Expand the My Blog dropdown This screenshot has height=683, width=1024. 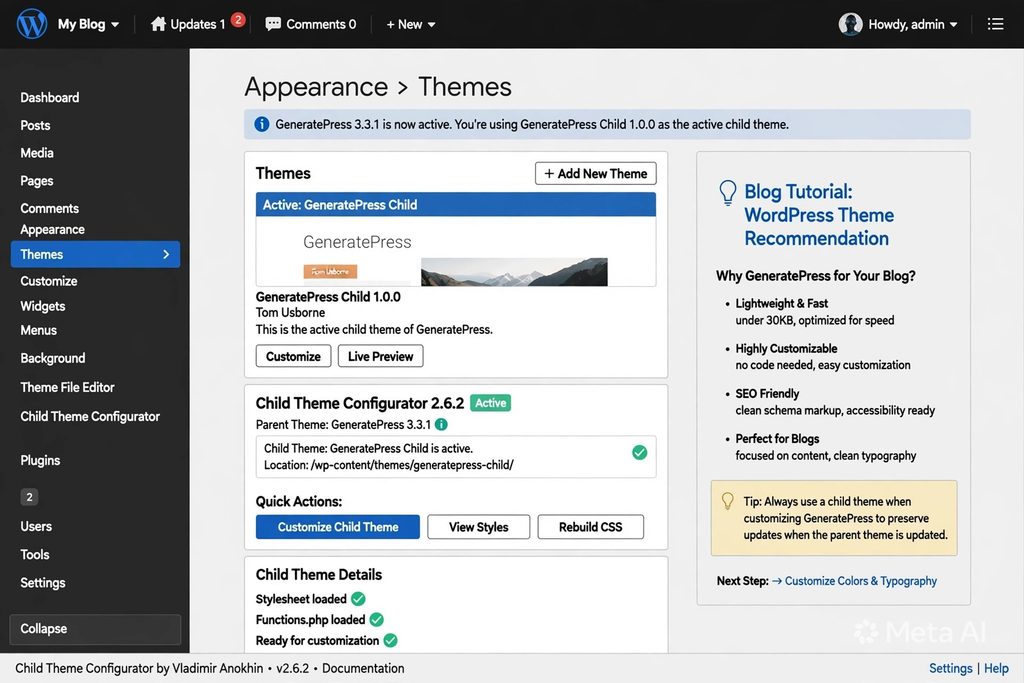[x=88, y=24]
